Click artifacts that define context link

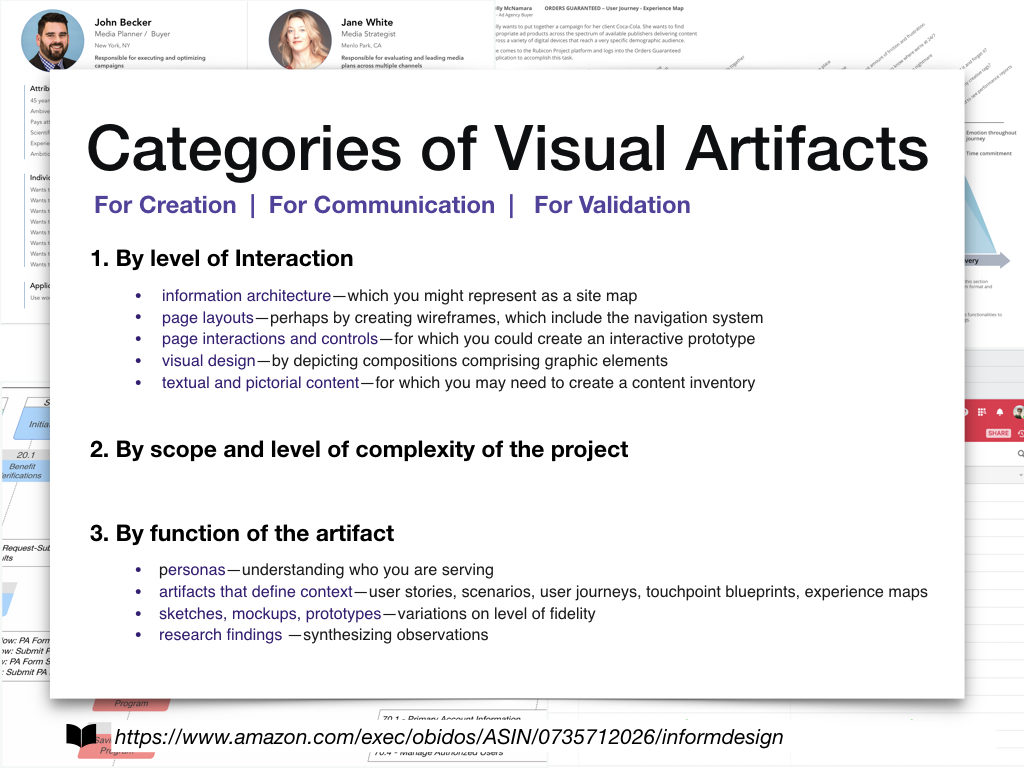256,592
